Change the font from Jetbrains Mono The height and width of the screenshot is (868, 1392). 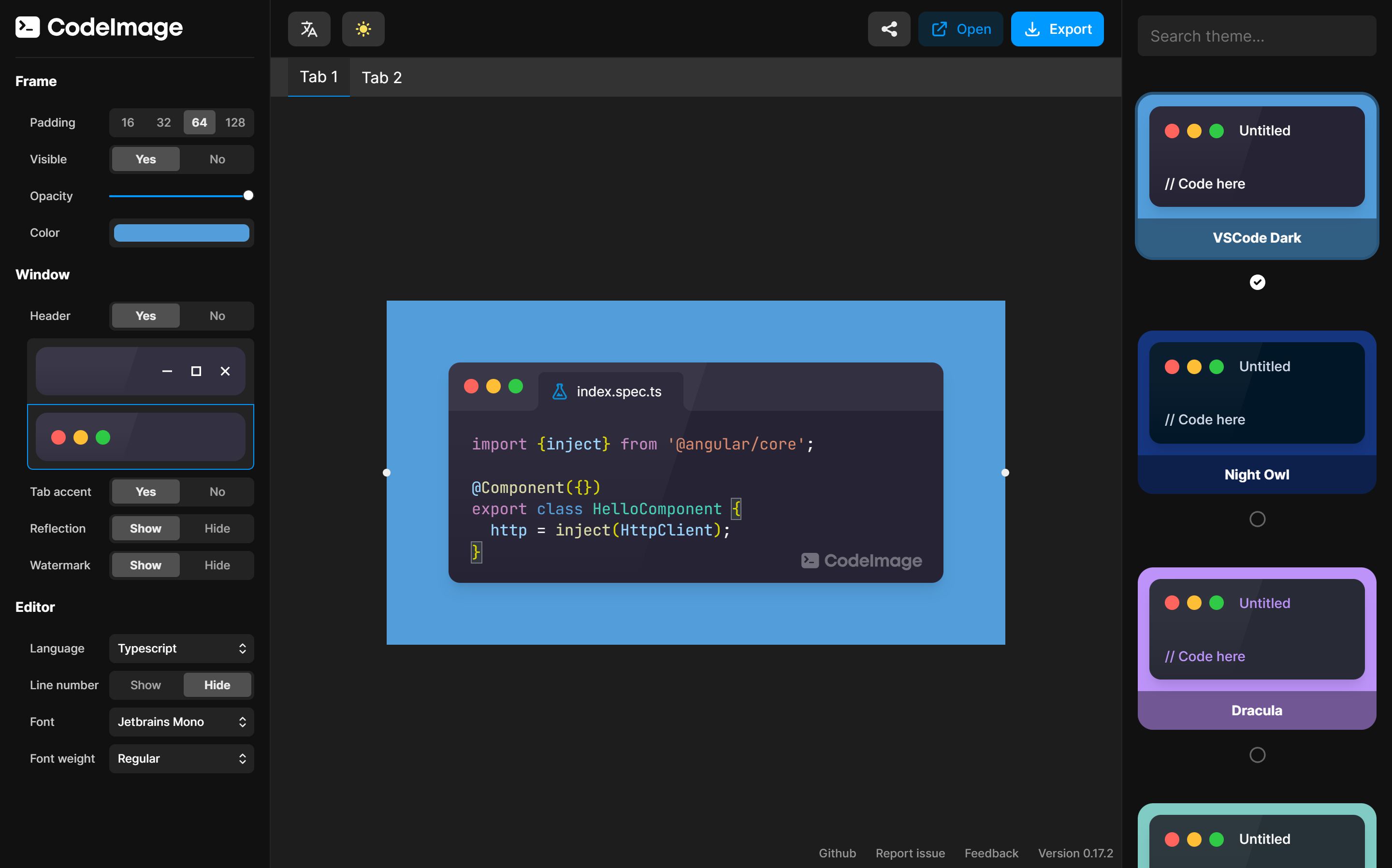pos(181,722)
